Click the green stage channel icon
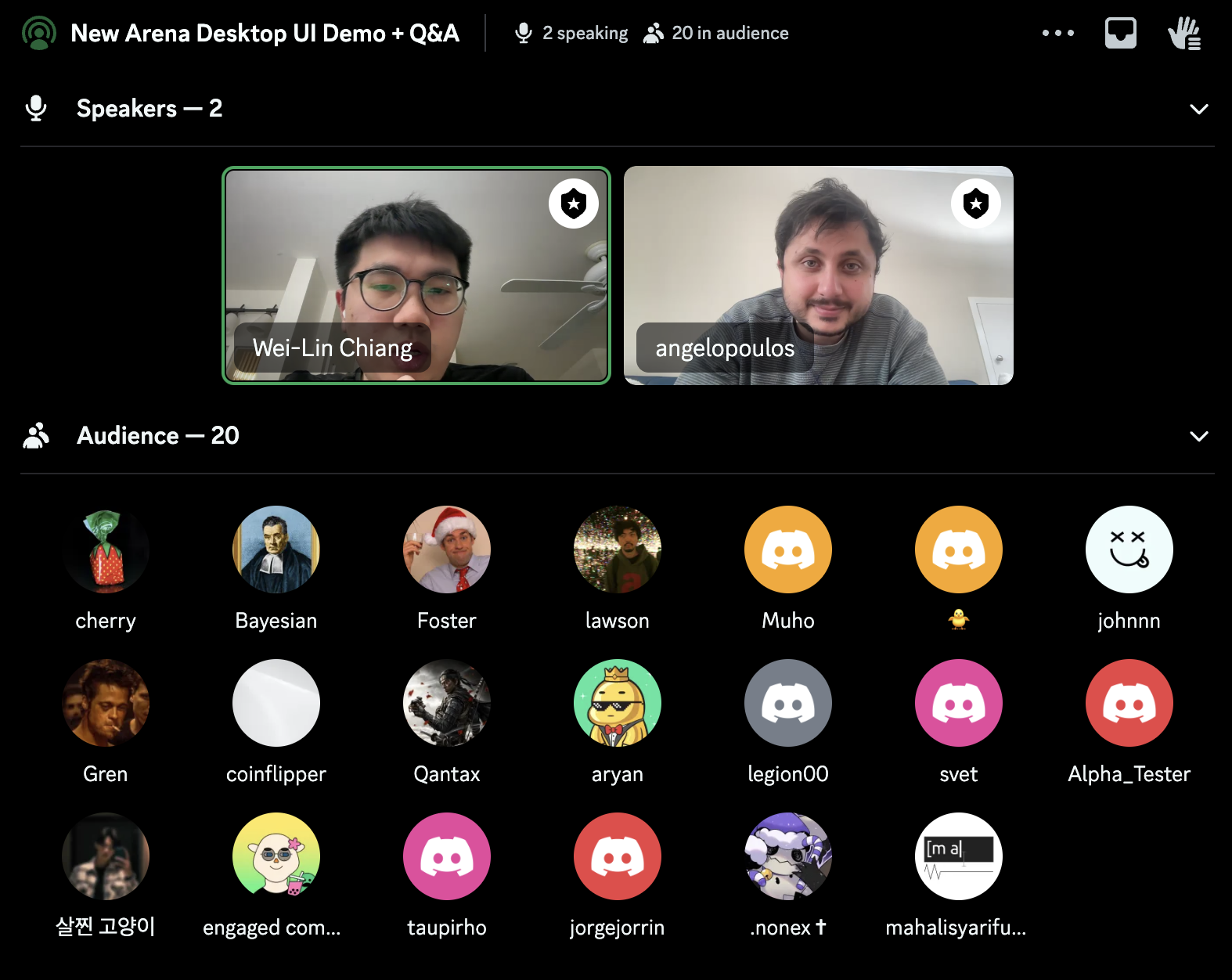This screenshot has height=980, width=1232. [38, 33]
